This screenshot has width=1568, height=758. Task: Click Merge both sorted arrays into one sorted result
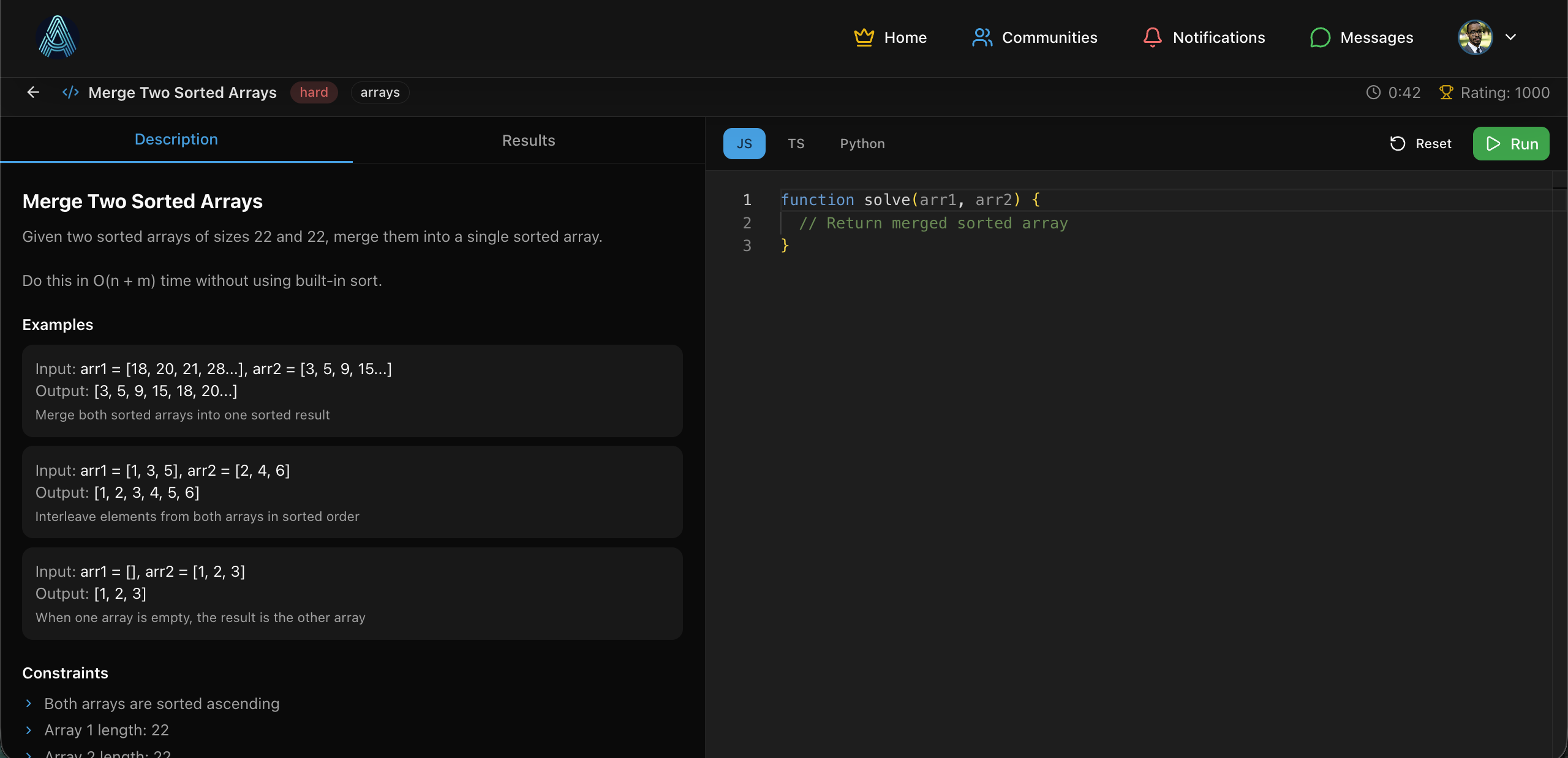[183, 415]
